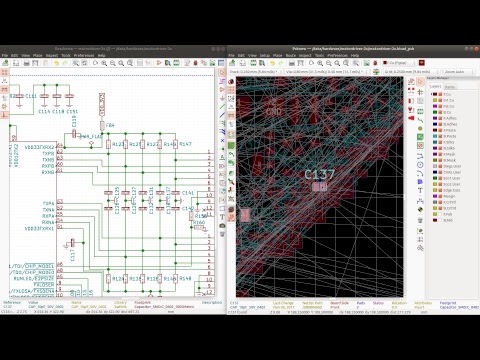Toggle visibility checkbox of F.Paste layer
The height and width of the screenshot is (360, 480).
(x=440, y=130)
